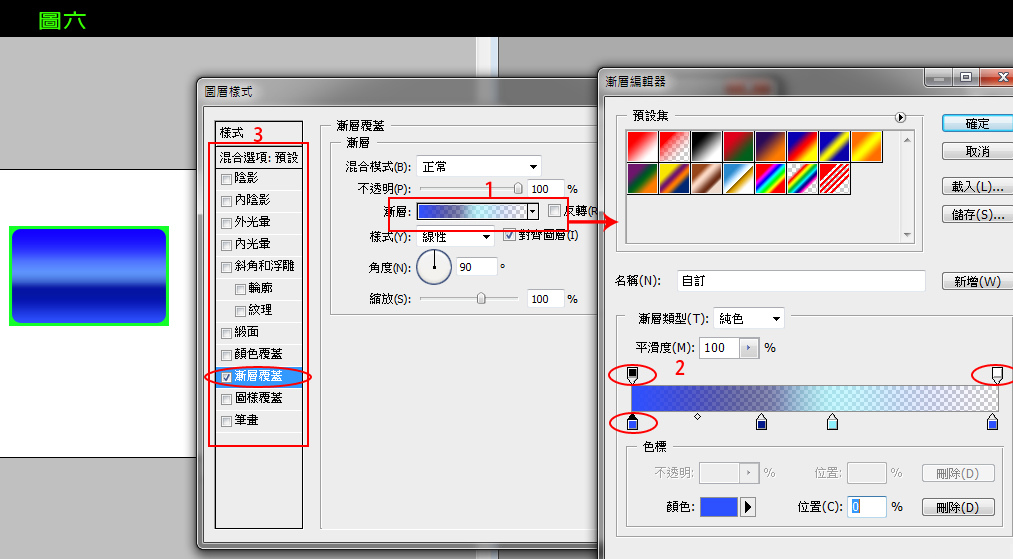Enable the 輪廓 contour checkbox
The image size is (1013, 559).
tap(240, 289)
